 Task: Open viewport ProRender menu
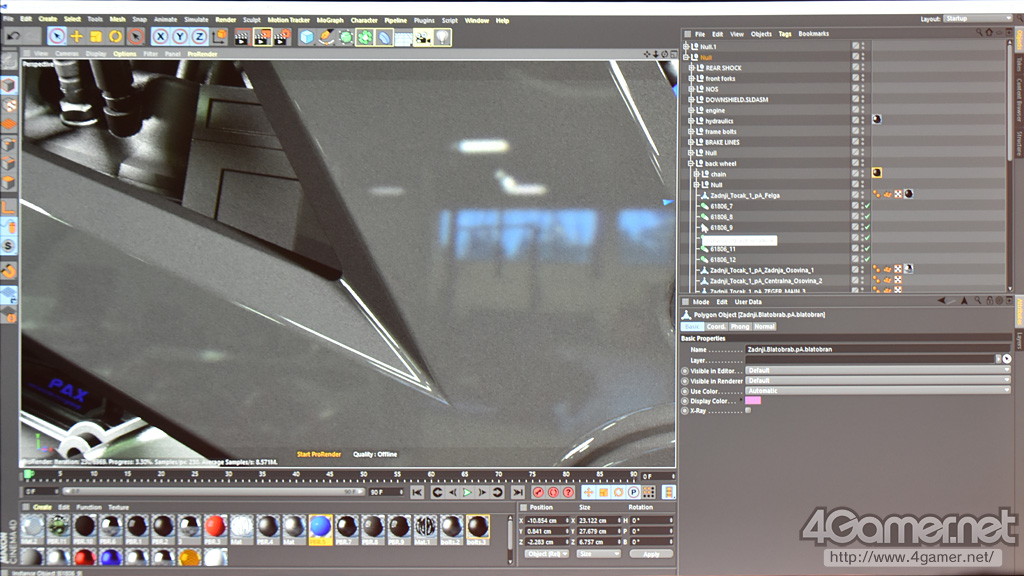click(202, 54)
